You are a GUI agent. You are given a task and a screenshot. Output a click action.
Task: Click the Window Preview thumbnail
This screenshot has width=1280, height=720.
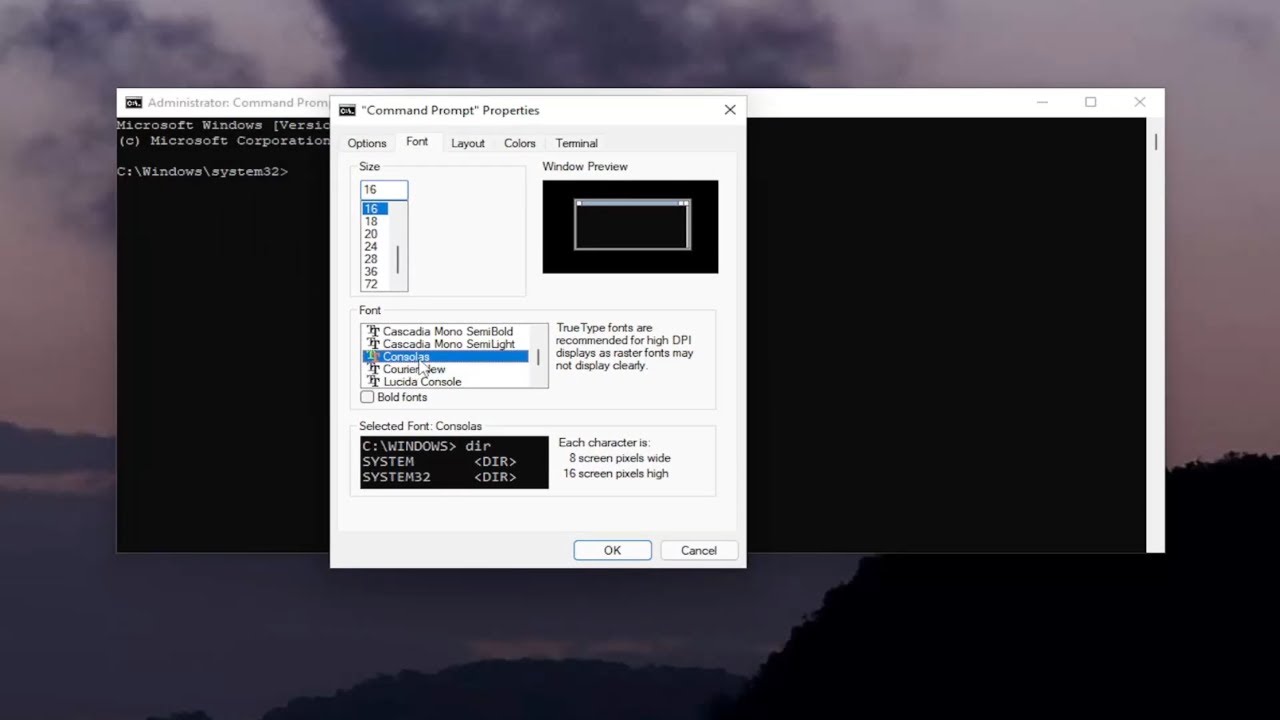tap(630, 226)
